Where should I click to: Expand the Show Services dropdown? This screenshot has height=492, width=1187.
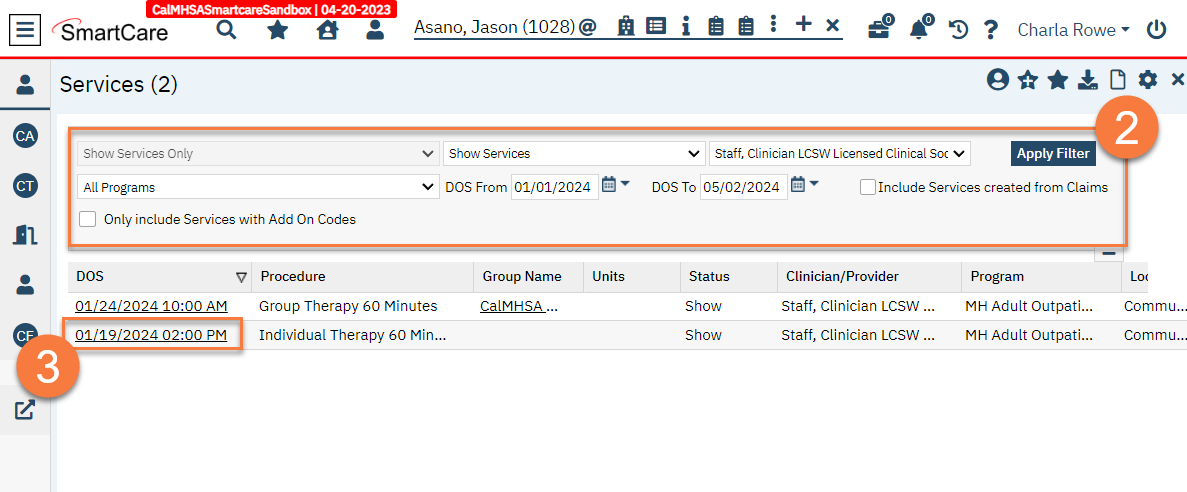point(574,154)
